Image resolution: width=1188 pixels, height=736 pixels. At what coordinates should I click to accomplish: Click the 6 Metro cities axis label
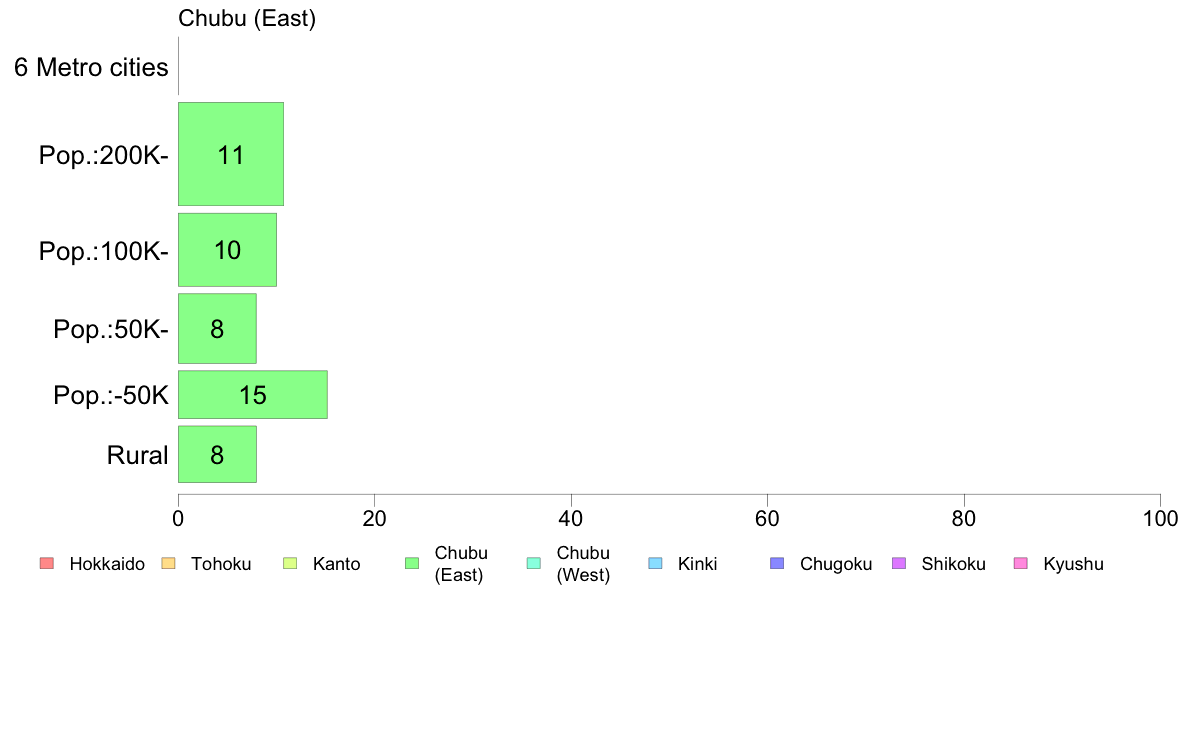click(x=91, y=67)
